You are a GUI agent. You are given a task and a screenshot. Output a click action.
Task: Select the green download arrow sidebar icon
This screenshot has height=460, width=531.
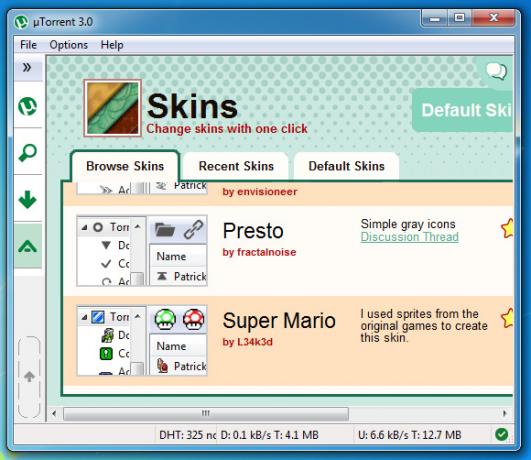27,199
